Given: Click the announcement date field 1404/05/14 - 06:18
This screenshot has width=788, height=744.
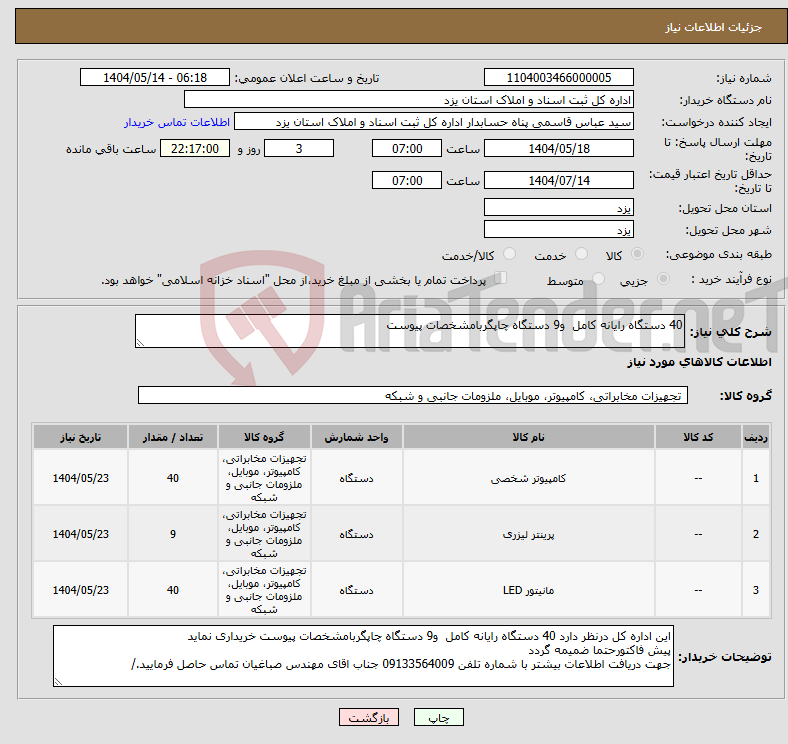Looking at the screenshot, I should coord(155,78).
